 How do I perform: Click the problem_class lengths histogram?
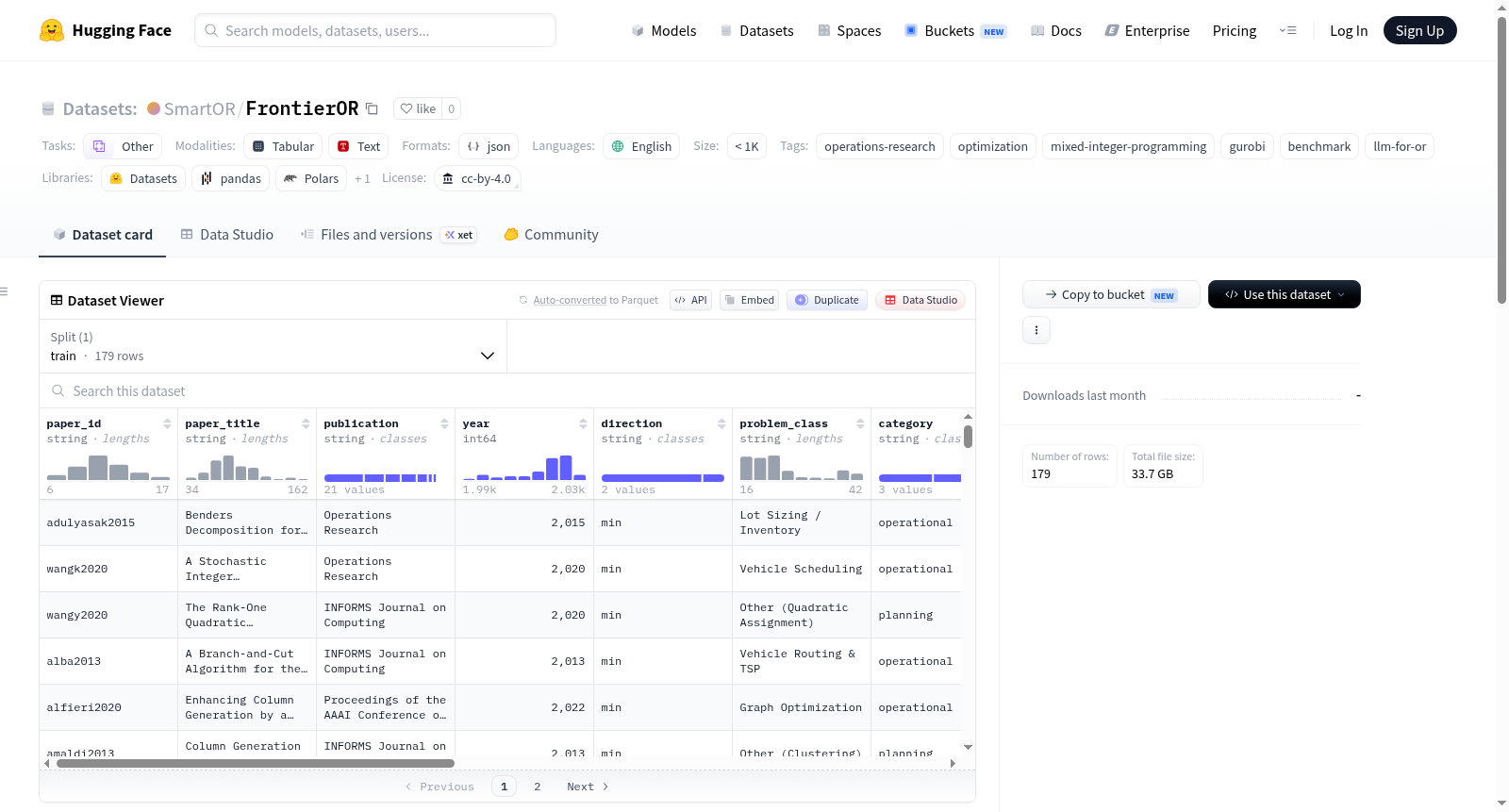tap(802, 468)
